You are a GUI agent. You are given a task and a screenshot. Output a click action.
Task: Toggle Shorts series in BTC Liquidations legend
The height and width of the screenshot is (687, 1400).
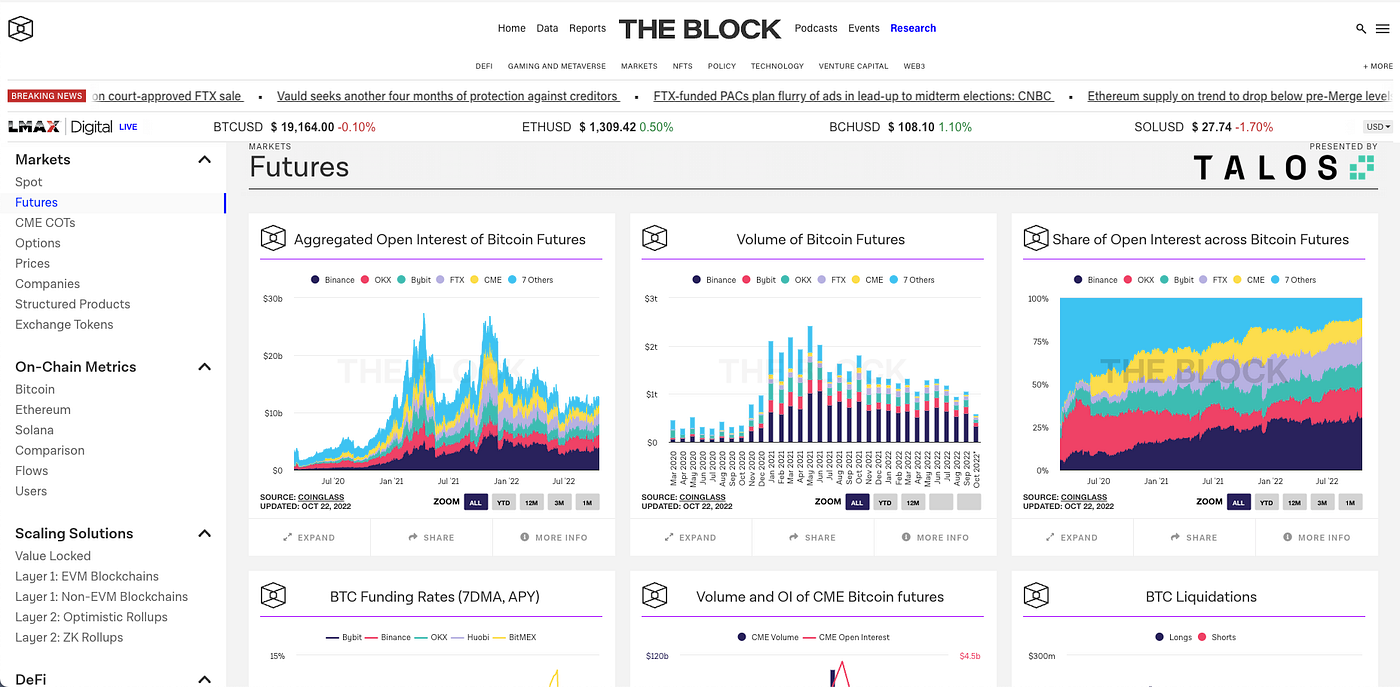tap(1217, 637)
